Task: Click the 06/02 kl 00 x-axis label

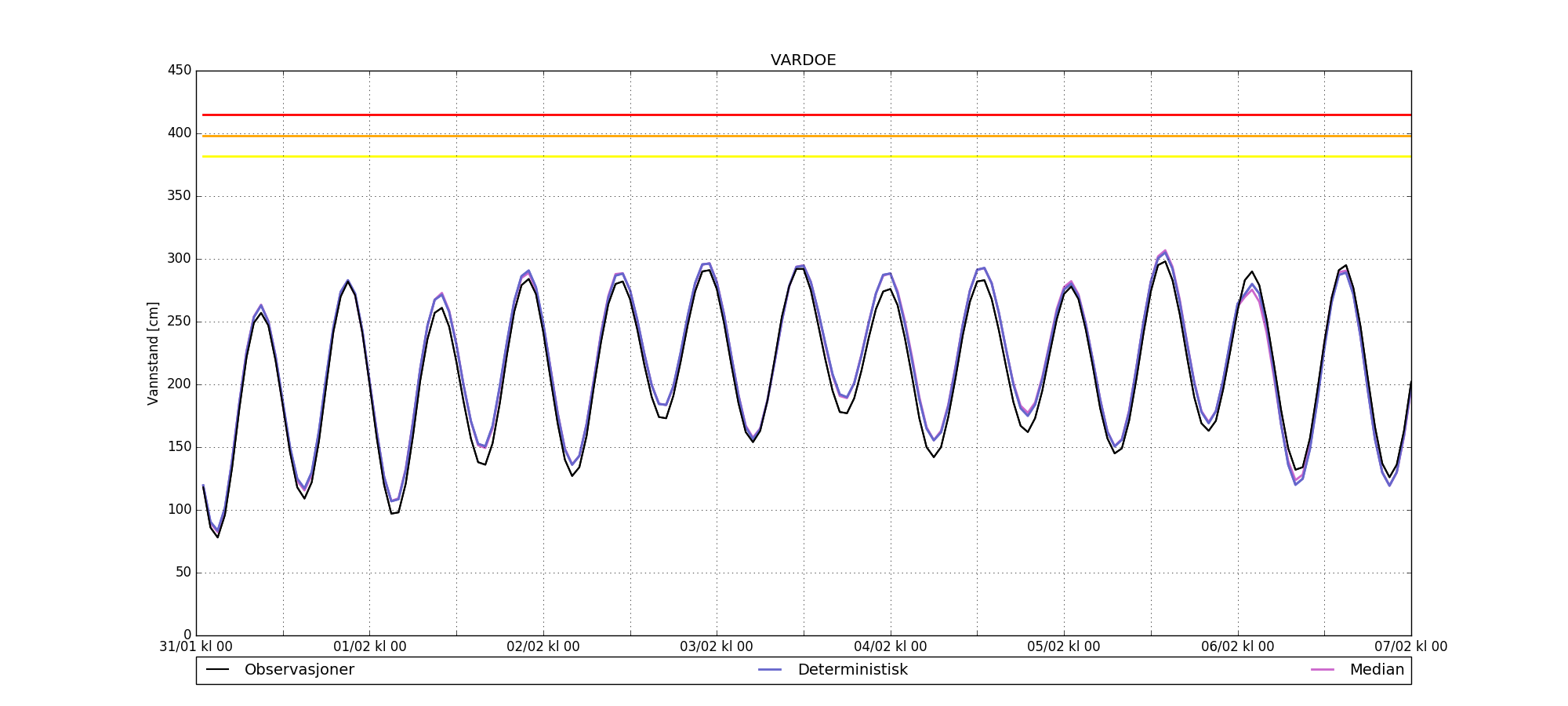Action: 1238,647
